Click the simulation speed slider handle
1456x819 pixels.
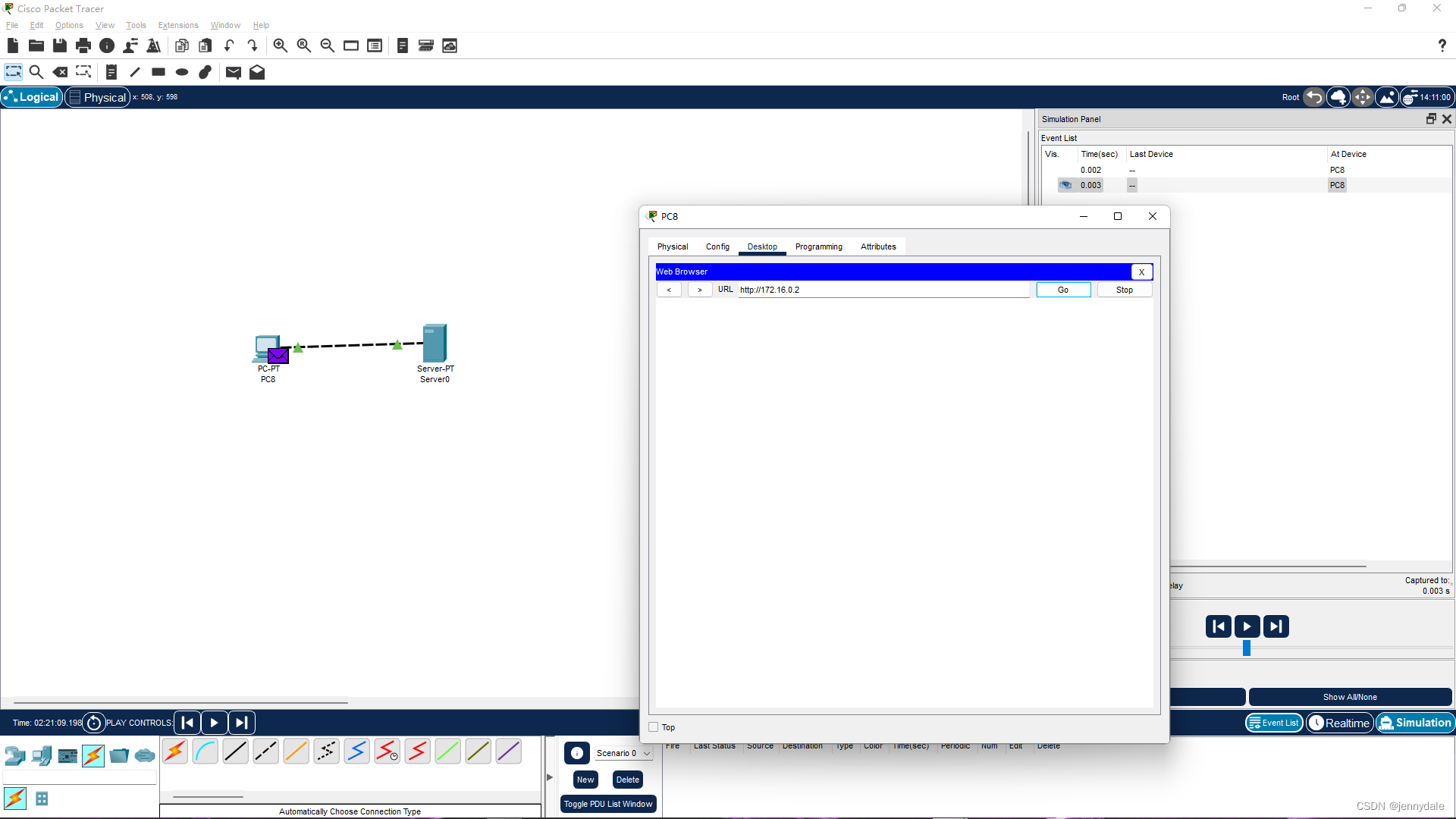tap(1247, 648)
